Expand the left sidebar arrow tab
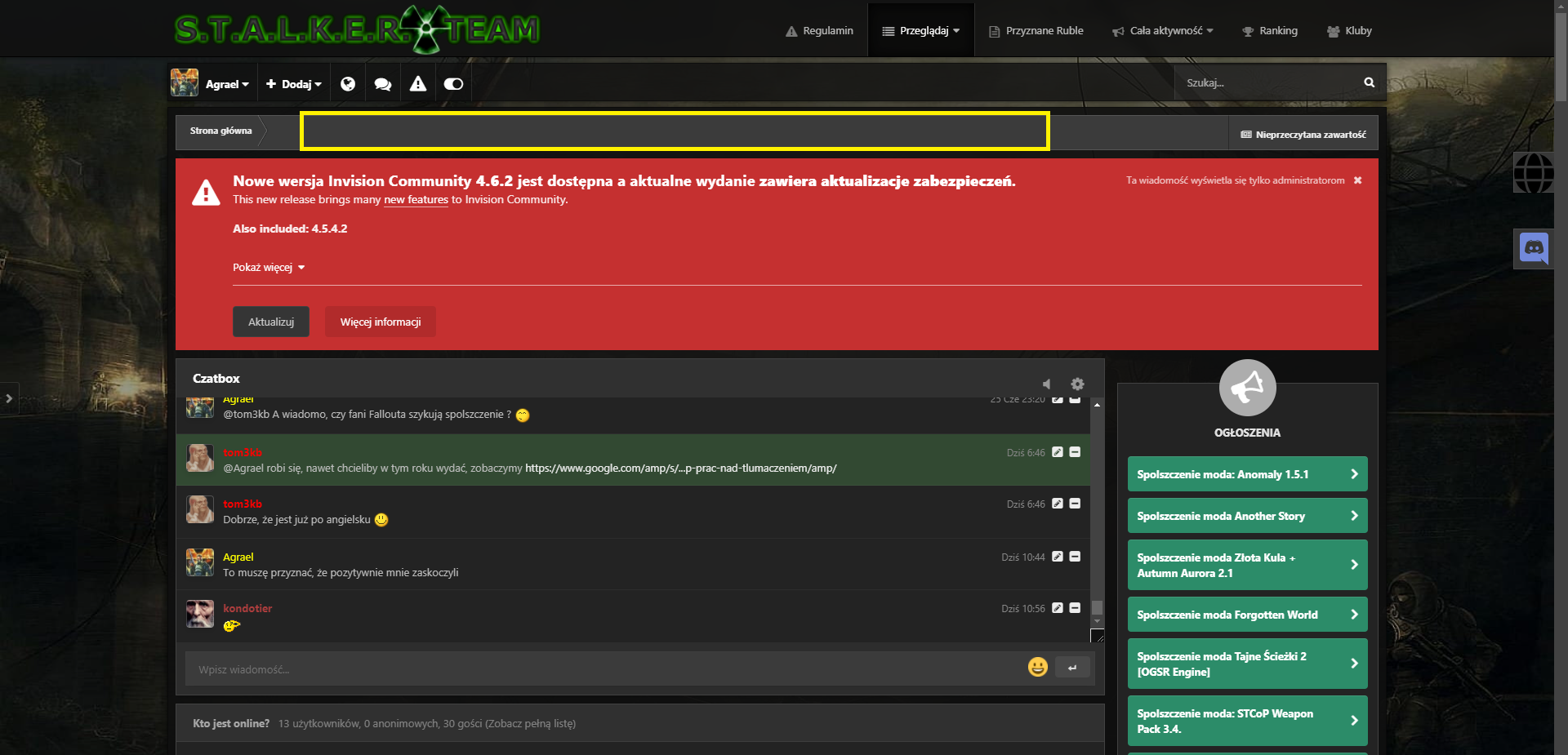1568x755 pixels. point(9,398)
